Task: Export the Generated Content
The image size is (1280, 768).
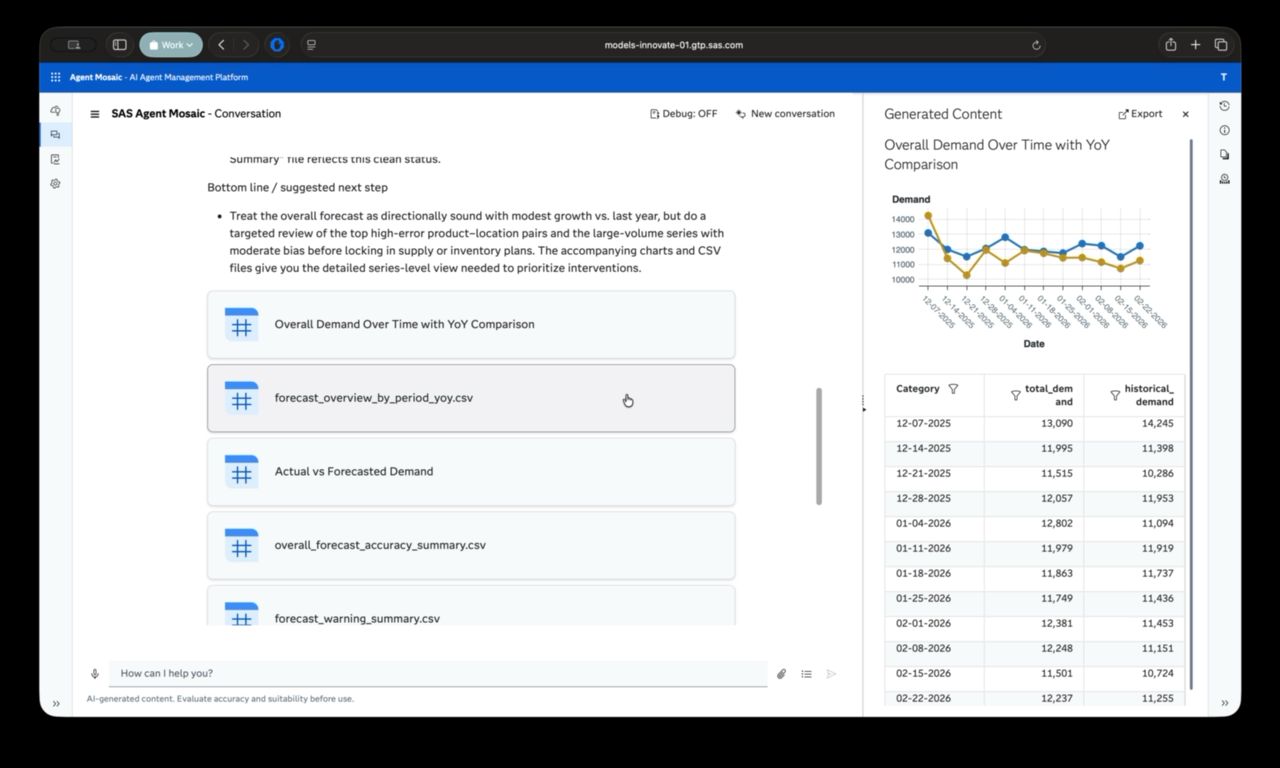Action: pos(1139,113)
